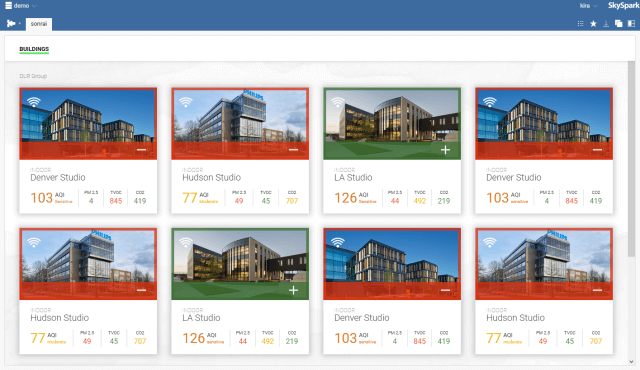Click wifi icon on top-left Denver Studio card
This screenshot has width=640, height=370.
coord(34,102)
